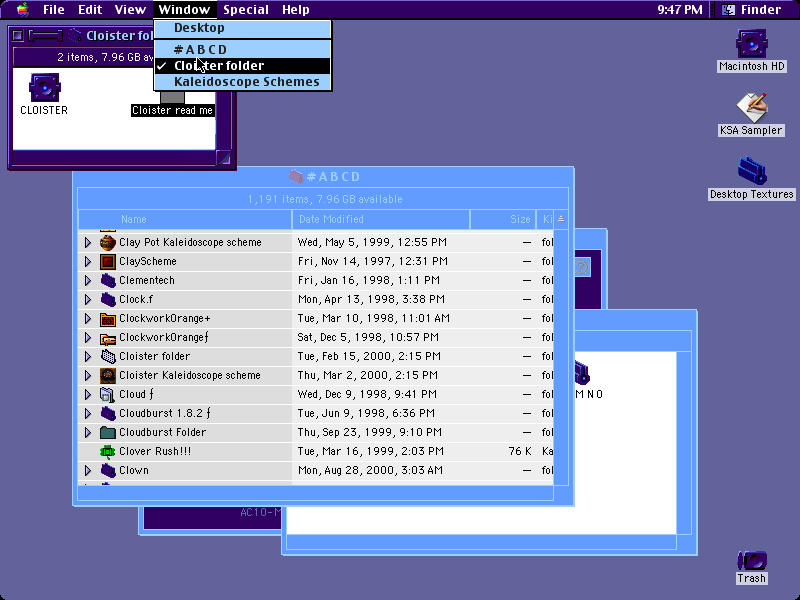
Task: Click the ClockworkOrangeƒ folder icon
Action: tap(108, 337)
